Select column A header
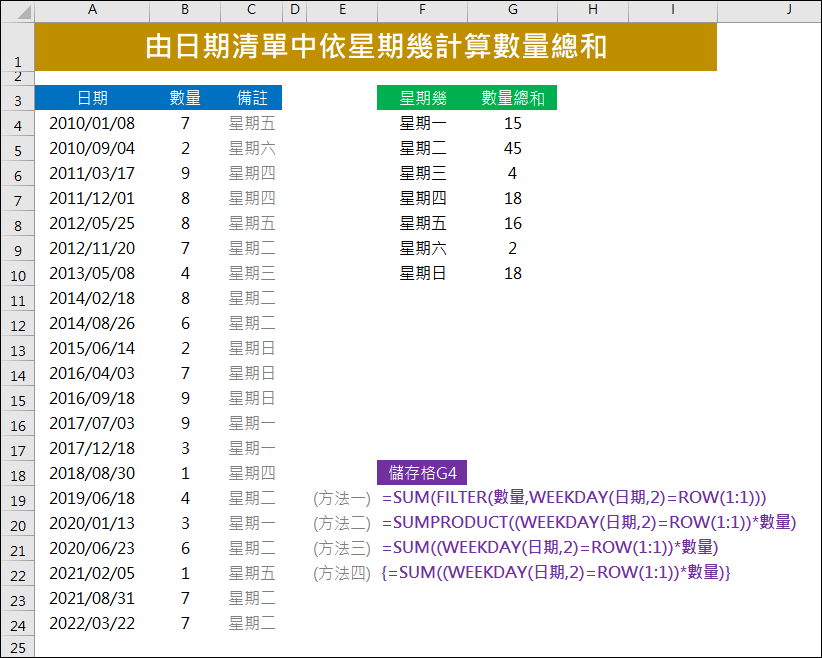Image resolution: width=822 pixels, height=658 pixels. (92, 9)
